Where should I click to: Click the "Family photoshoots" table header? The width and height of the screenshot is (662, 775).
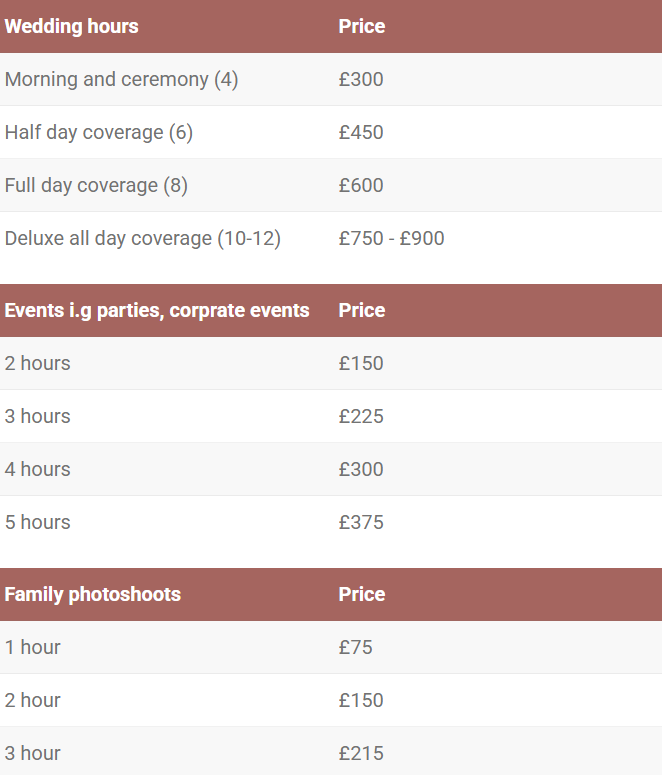click(x=93, y=594)
